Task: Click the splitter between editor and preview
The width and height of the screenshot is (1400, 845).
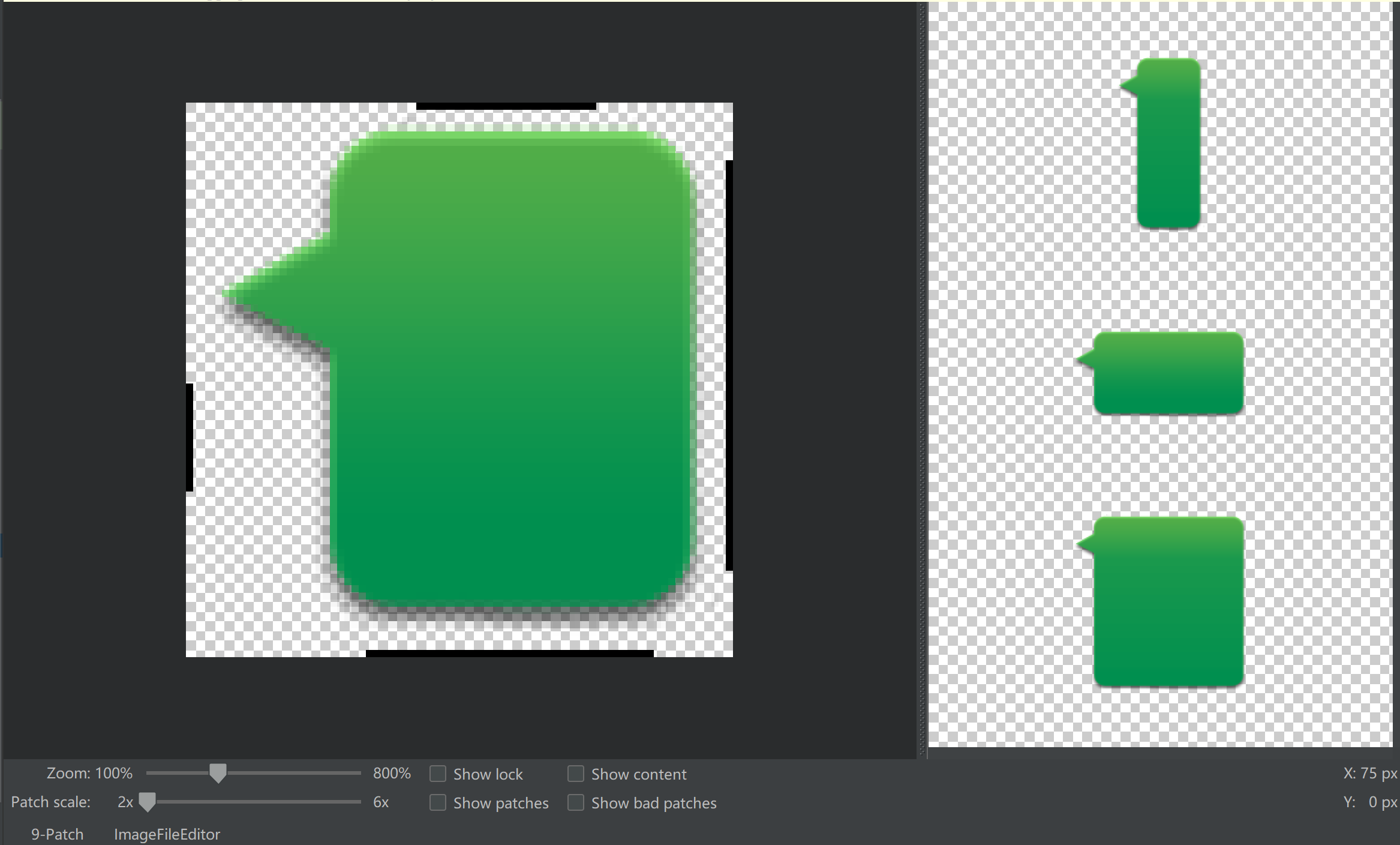Action: 922,379
